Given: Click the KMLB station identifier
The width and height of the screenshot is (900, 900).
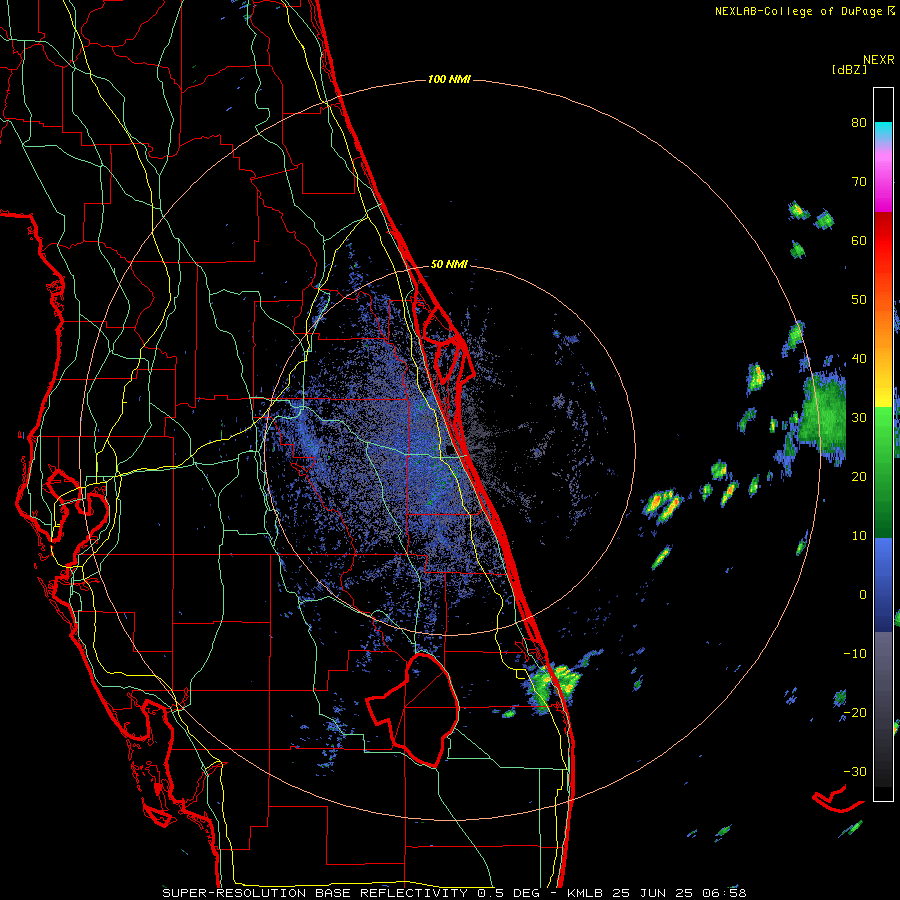Looking at the screenshot, I should 587,893.
